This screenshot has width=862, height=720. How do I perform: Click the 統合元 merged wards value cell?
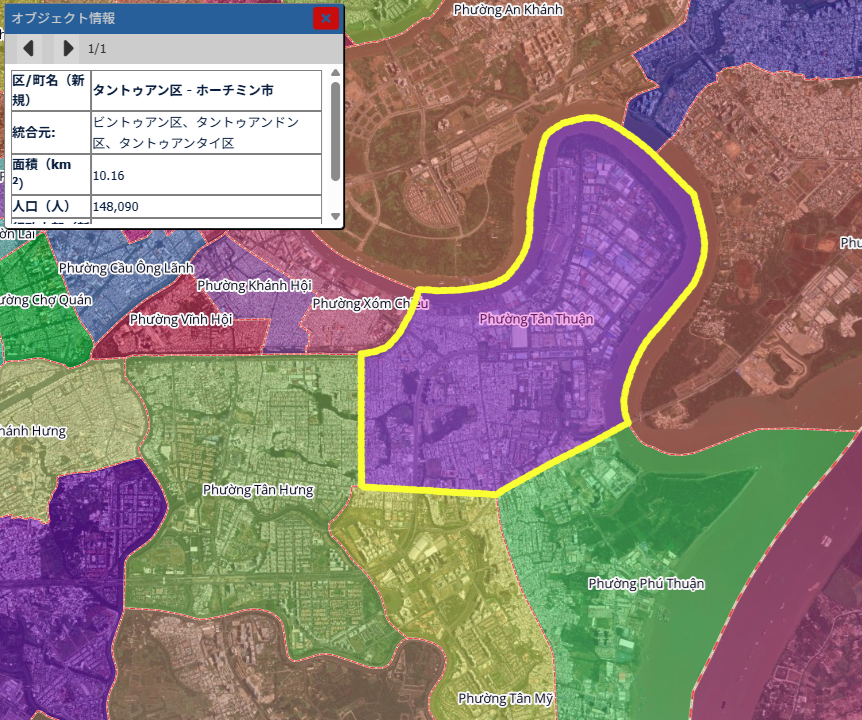205,132
